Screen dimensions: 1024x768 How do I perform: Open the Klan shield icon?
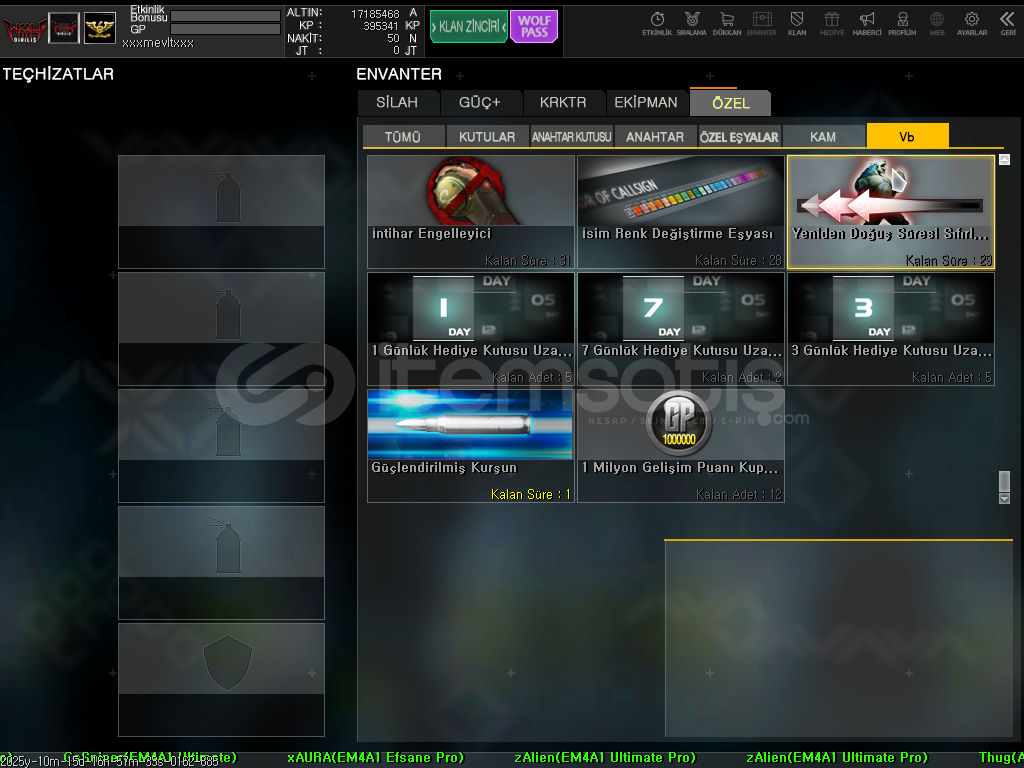pos(797,22)
